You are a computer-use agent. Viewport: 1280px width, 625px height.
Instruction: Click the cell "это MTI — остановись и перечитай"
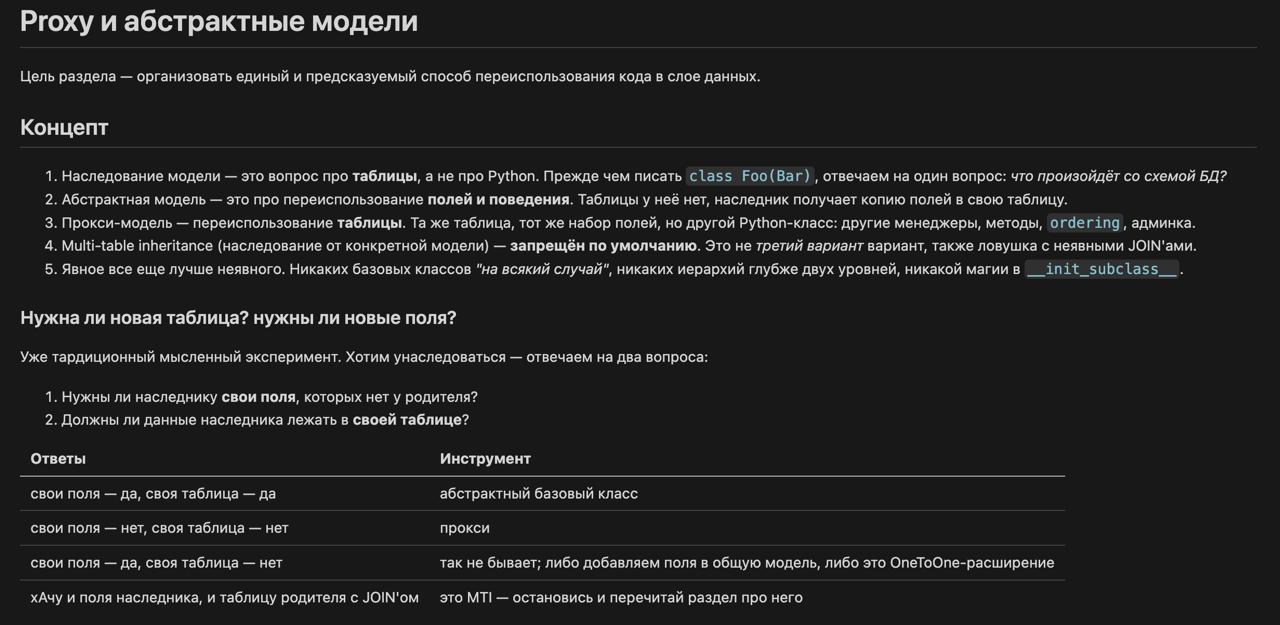click(x=621, y=597)
